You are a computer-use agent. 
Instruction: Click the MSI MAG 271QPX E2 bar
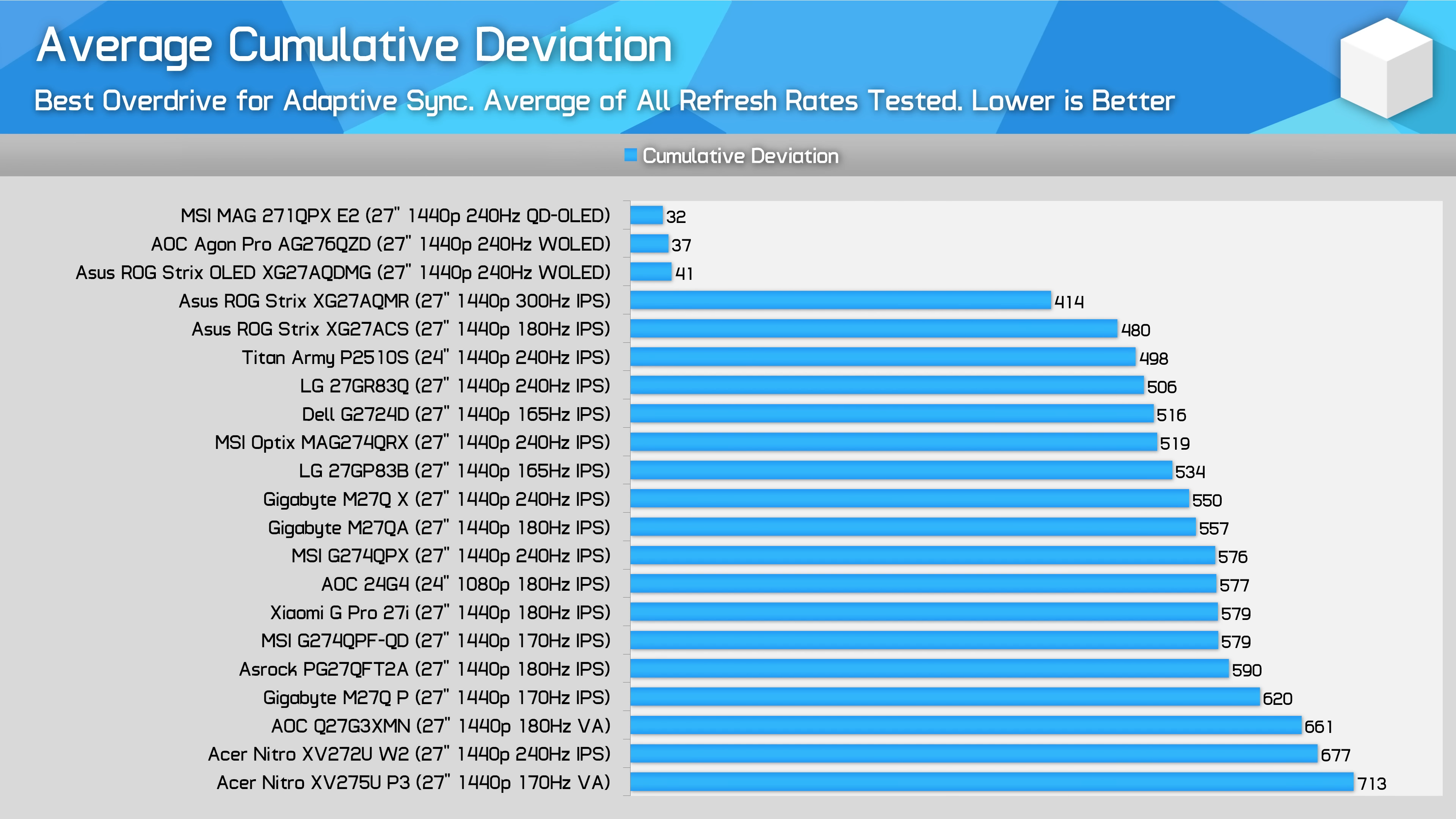tap(646, 215)
